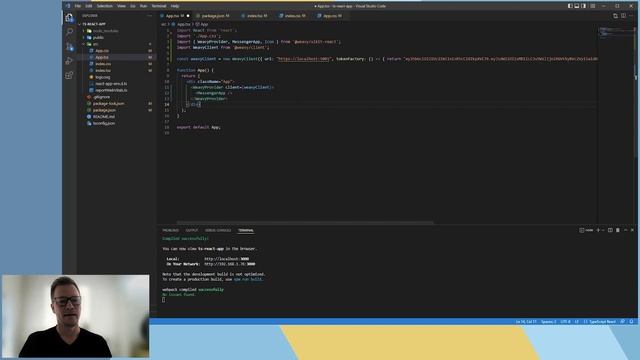Toggle the bottom panel from the title bar
The height and width of the screenshot is (360, 640).
[577, 6]
